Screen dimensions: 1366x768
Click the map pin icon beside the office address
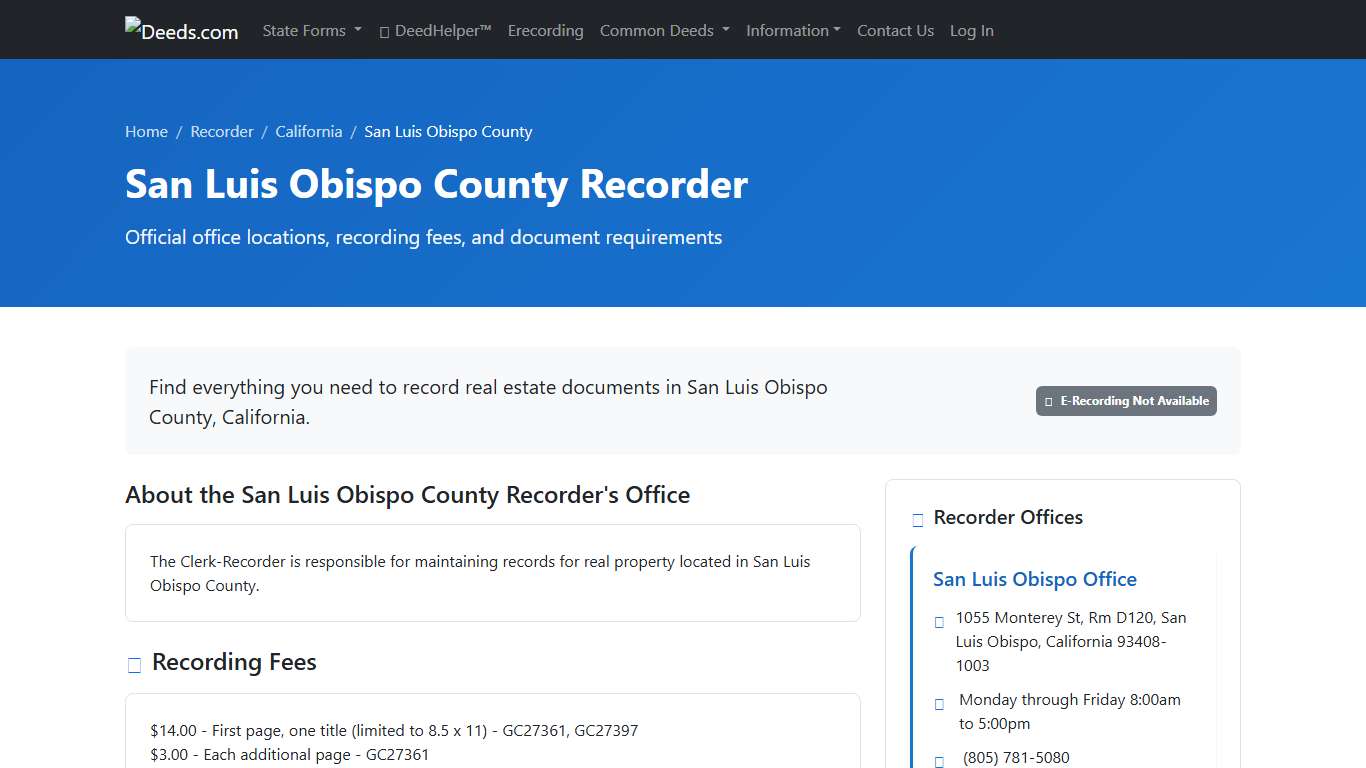pos(938,621)
